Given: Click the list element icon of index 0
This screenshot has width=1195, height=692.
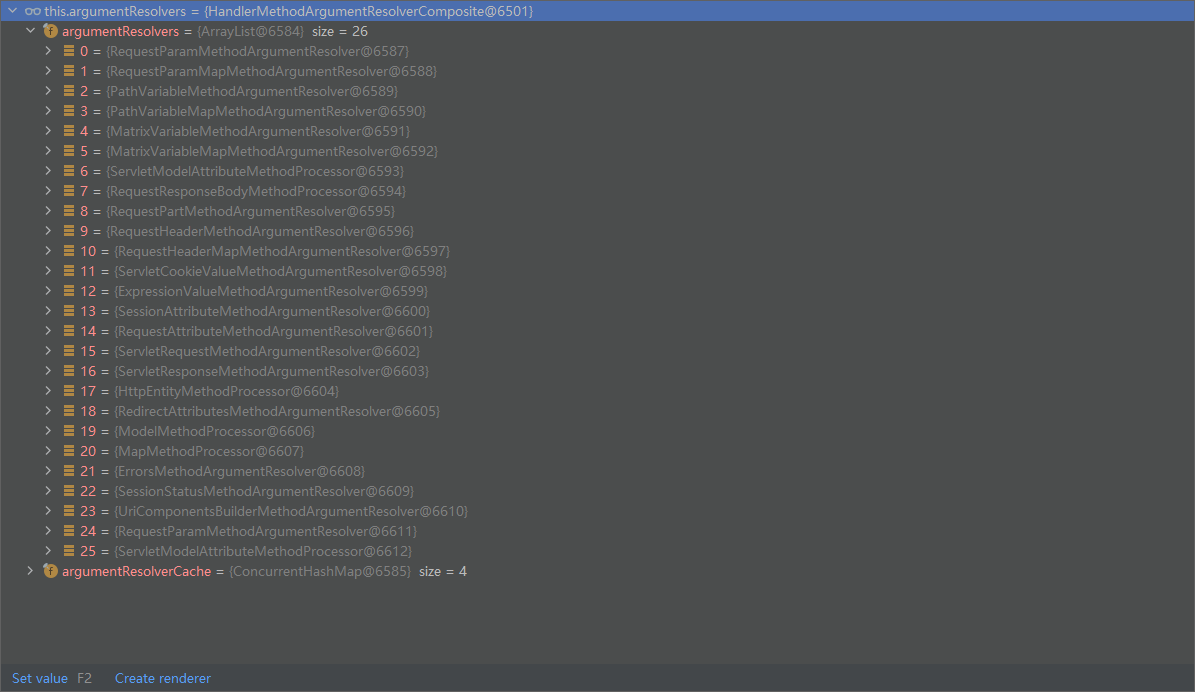Looking at the screenshot, I should [68, 51].
